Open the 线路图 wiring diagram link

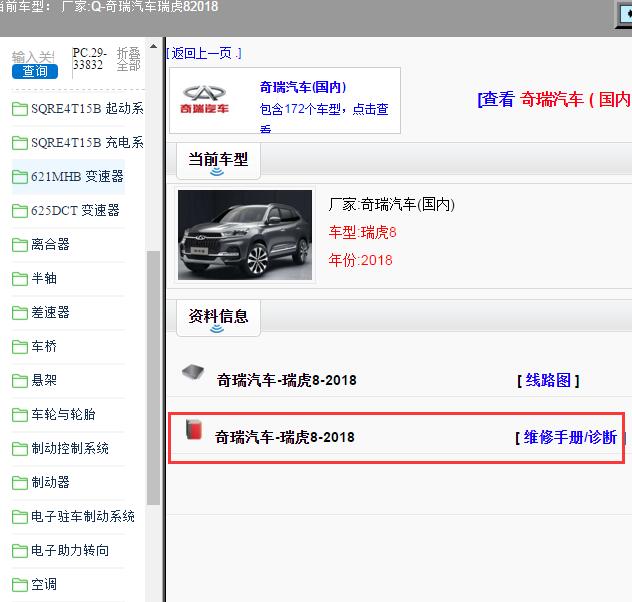548,380
